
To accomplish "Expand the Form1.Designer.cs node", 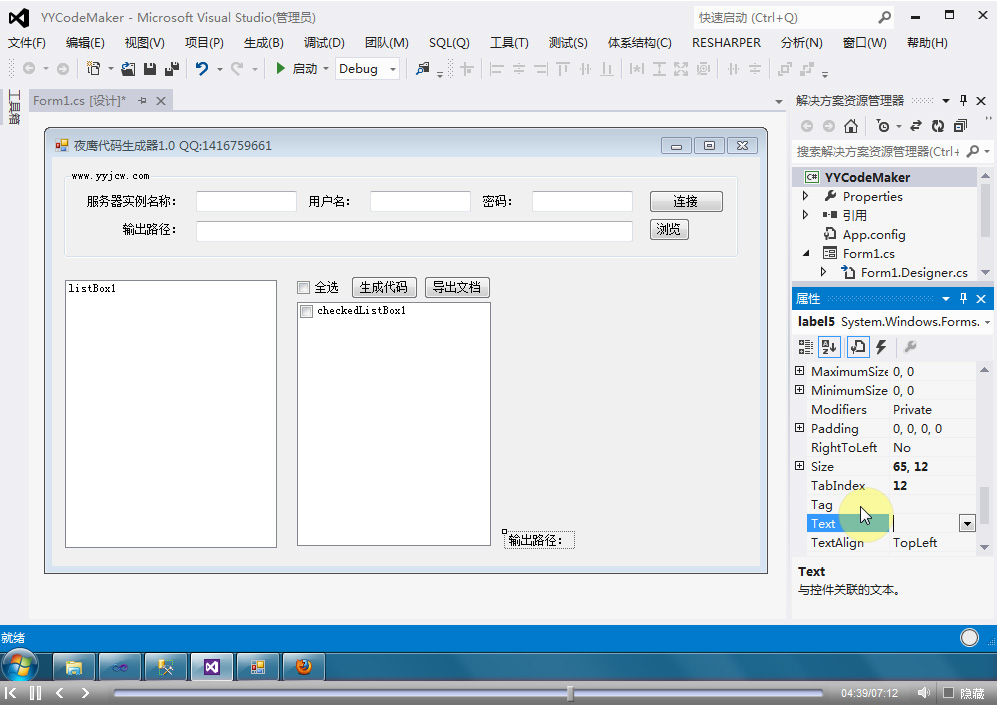I will [823, 272].
